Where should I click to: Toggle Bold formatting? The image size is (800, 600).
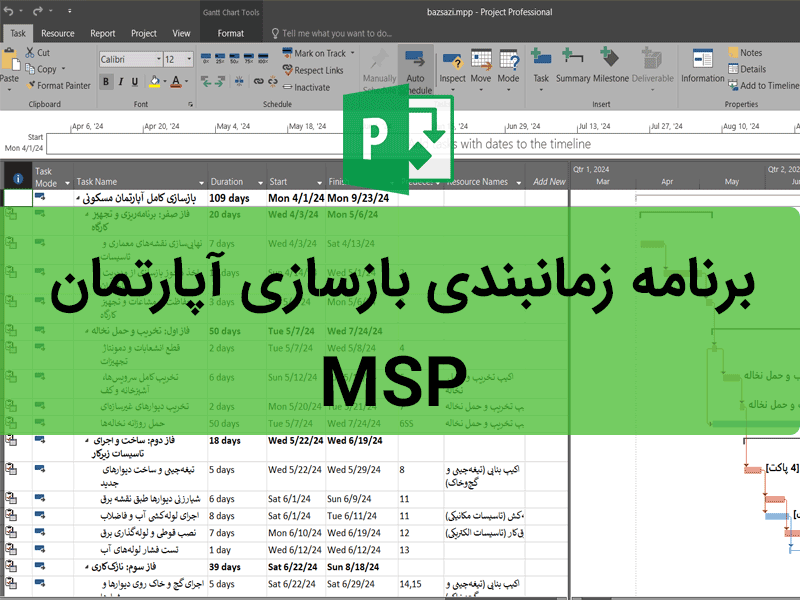(107, 82)
